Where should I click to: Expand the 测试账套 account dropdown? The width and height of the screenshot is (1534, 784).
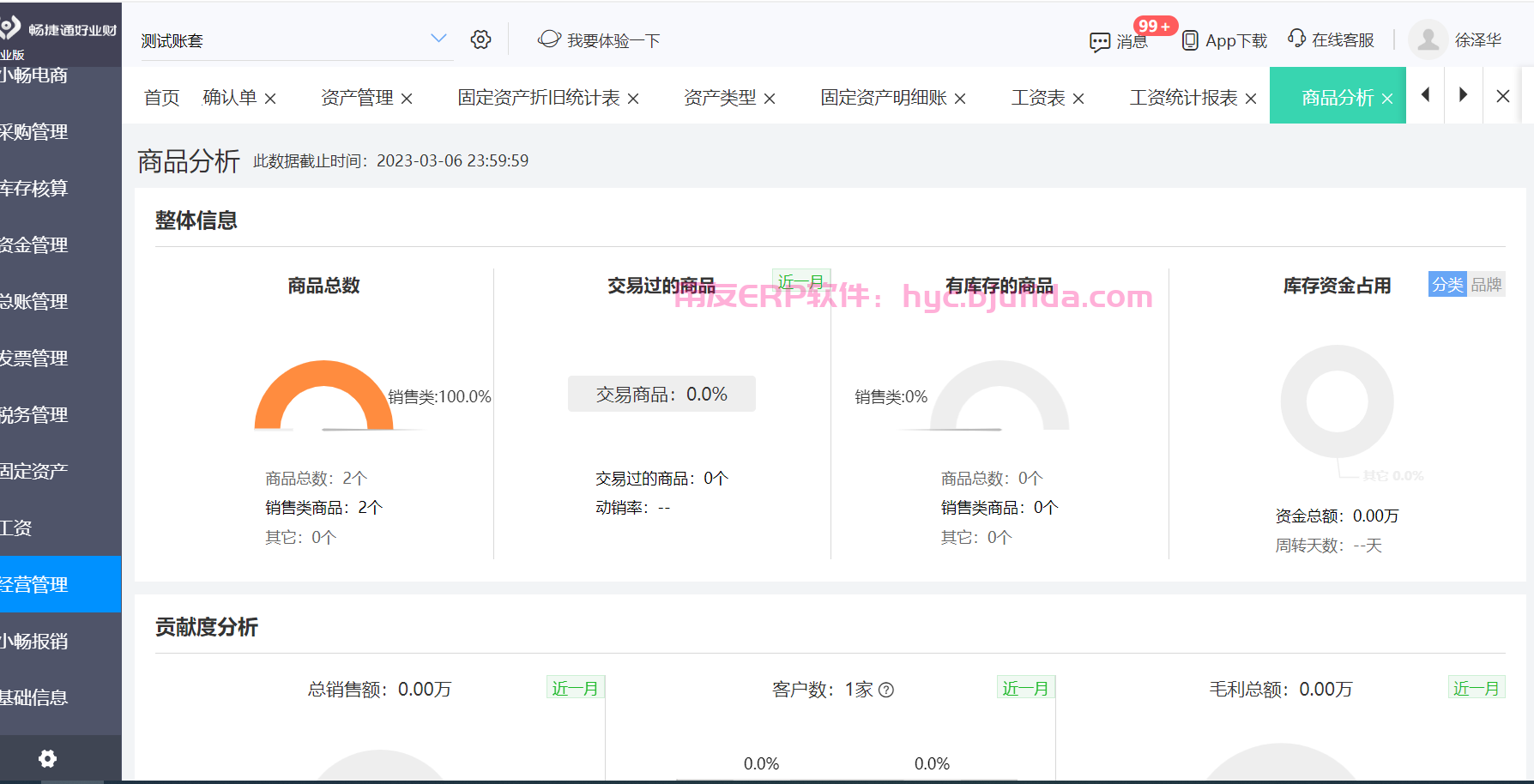[438, 39]
